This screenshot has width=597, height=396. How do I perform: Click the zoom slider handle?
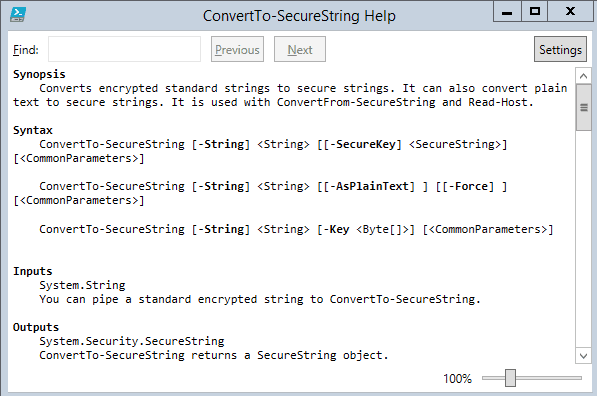[x=510, y=378]
